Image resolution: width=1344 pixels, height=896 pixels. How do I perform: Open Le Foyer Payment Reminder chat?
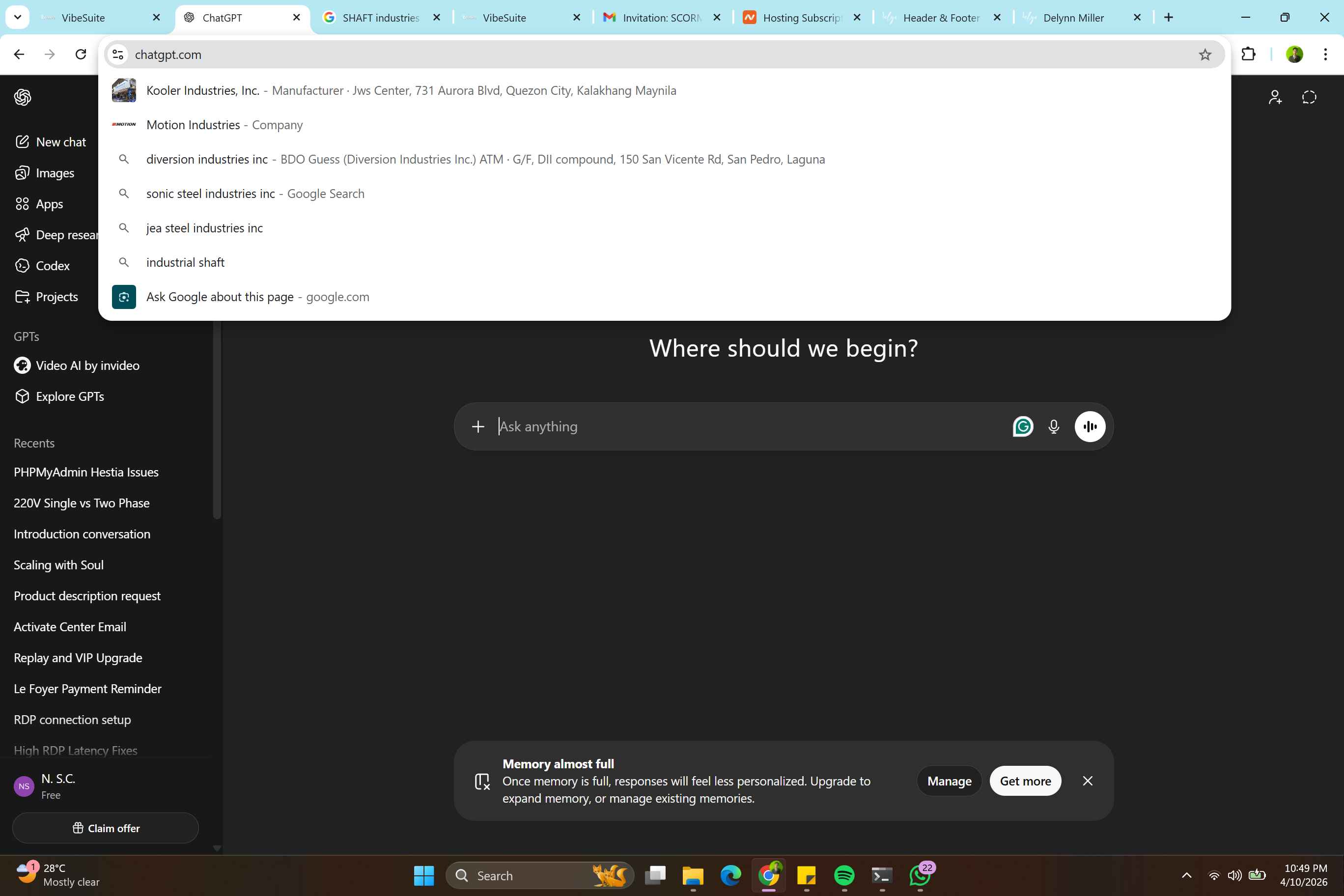click(87, 689)
